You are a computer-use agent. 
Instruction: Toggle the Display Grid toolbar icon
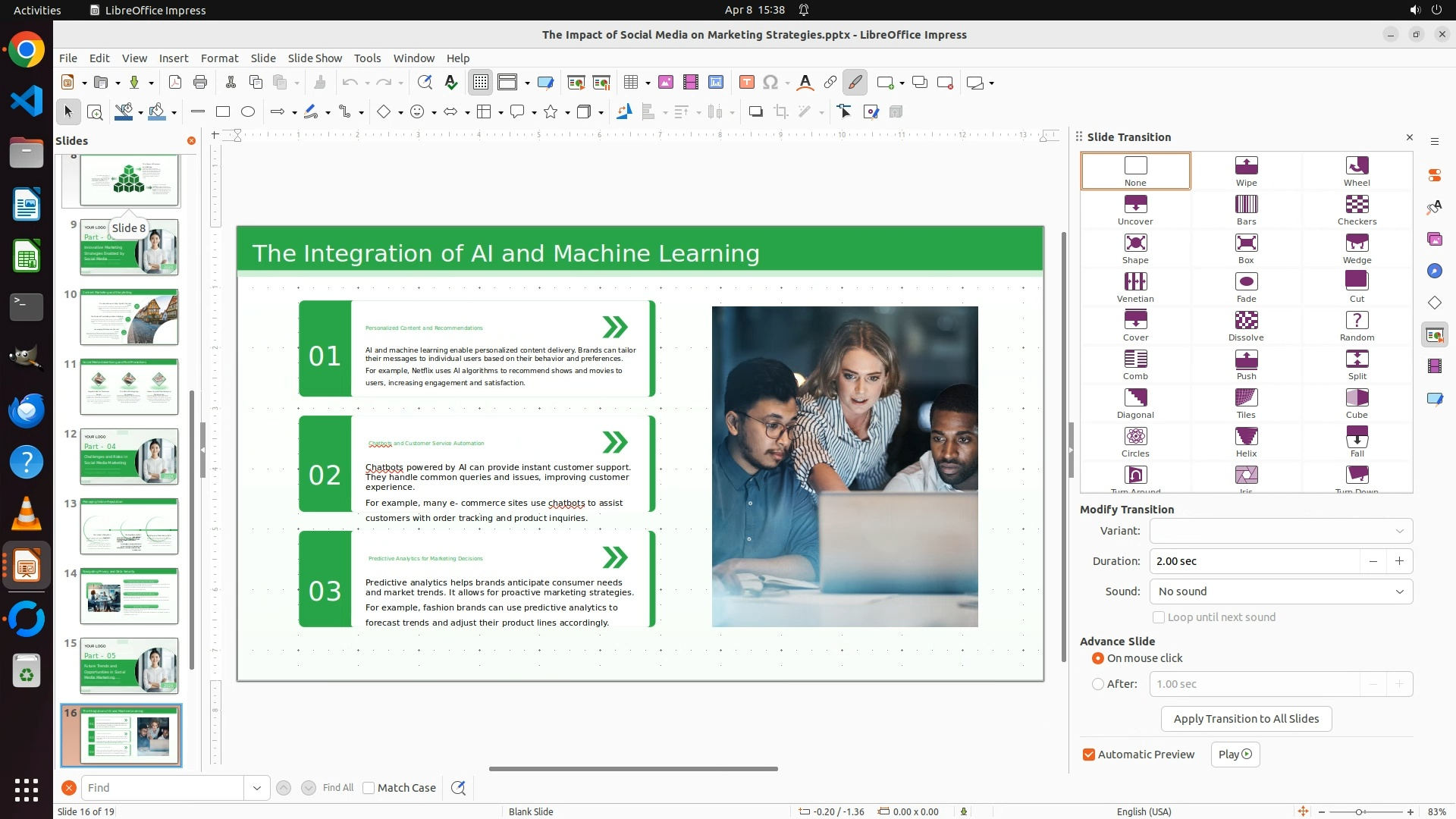481,83
